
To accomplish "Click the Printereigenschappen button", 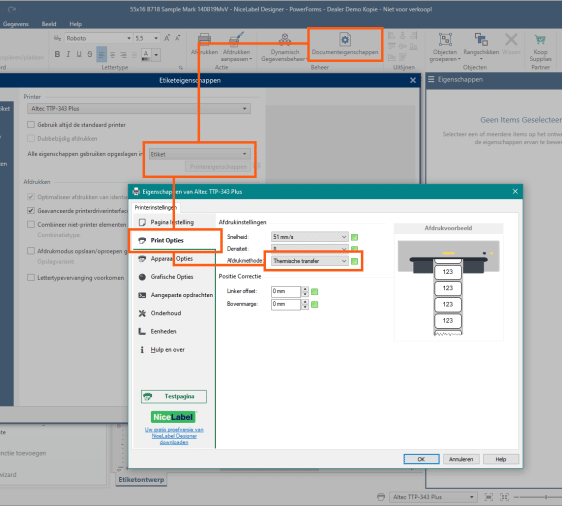I will click(218, 167).
